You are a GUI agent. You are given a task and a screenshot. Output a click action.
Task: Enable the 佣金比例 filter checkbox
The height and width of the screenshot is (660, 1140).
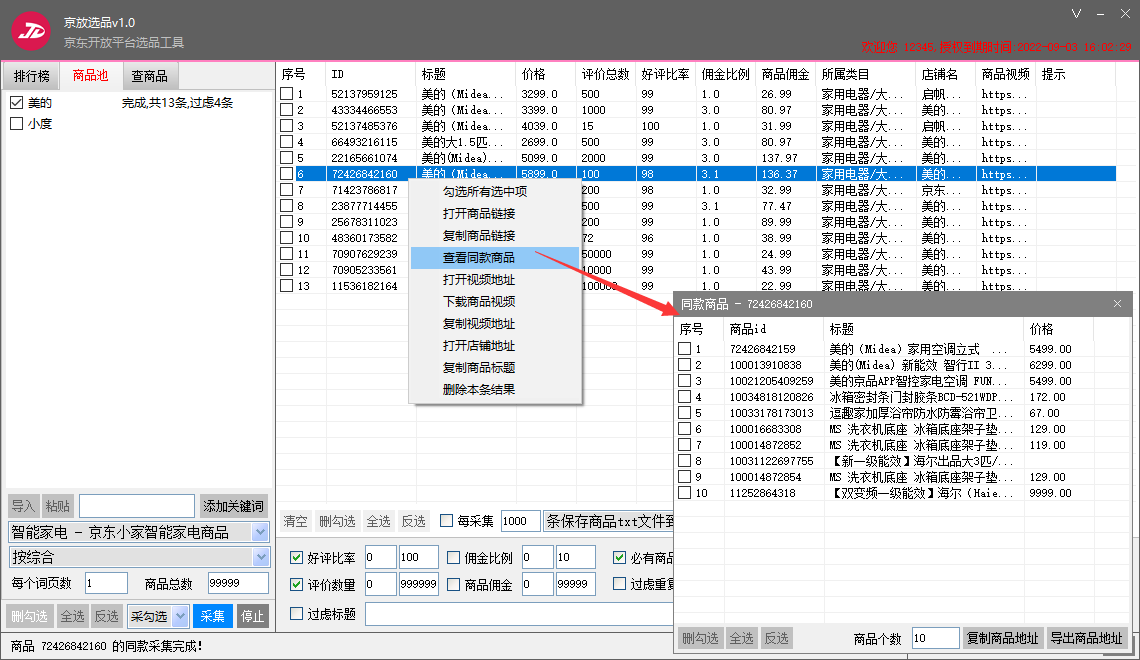tap(453, 558)
